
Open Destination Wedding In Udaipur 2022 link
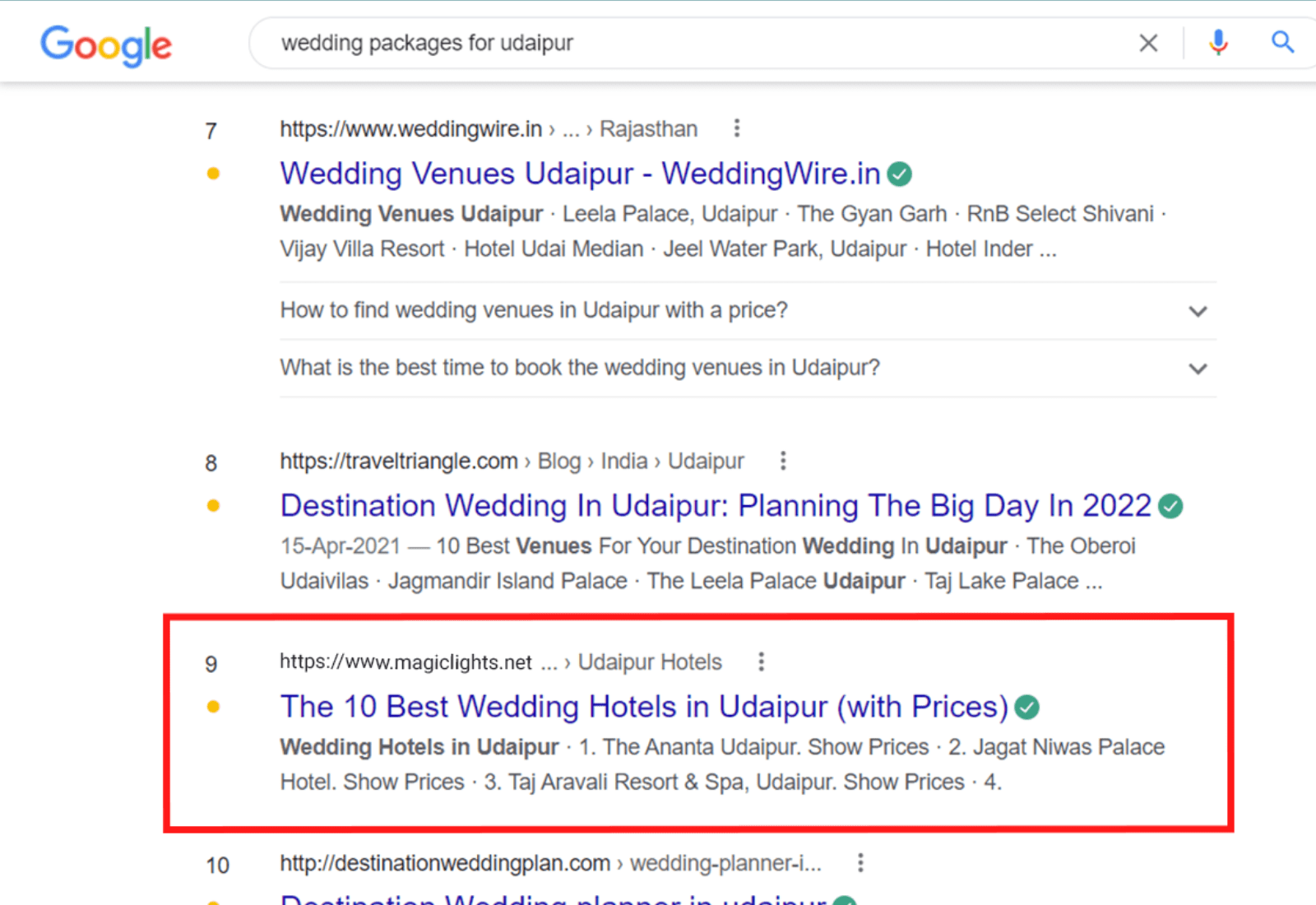716,506
